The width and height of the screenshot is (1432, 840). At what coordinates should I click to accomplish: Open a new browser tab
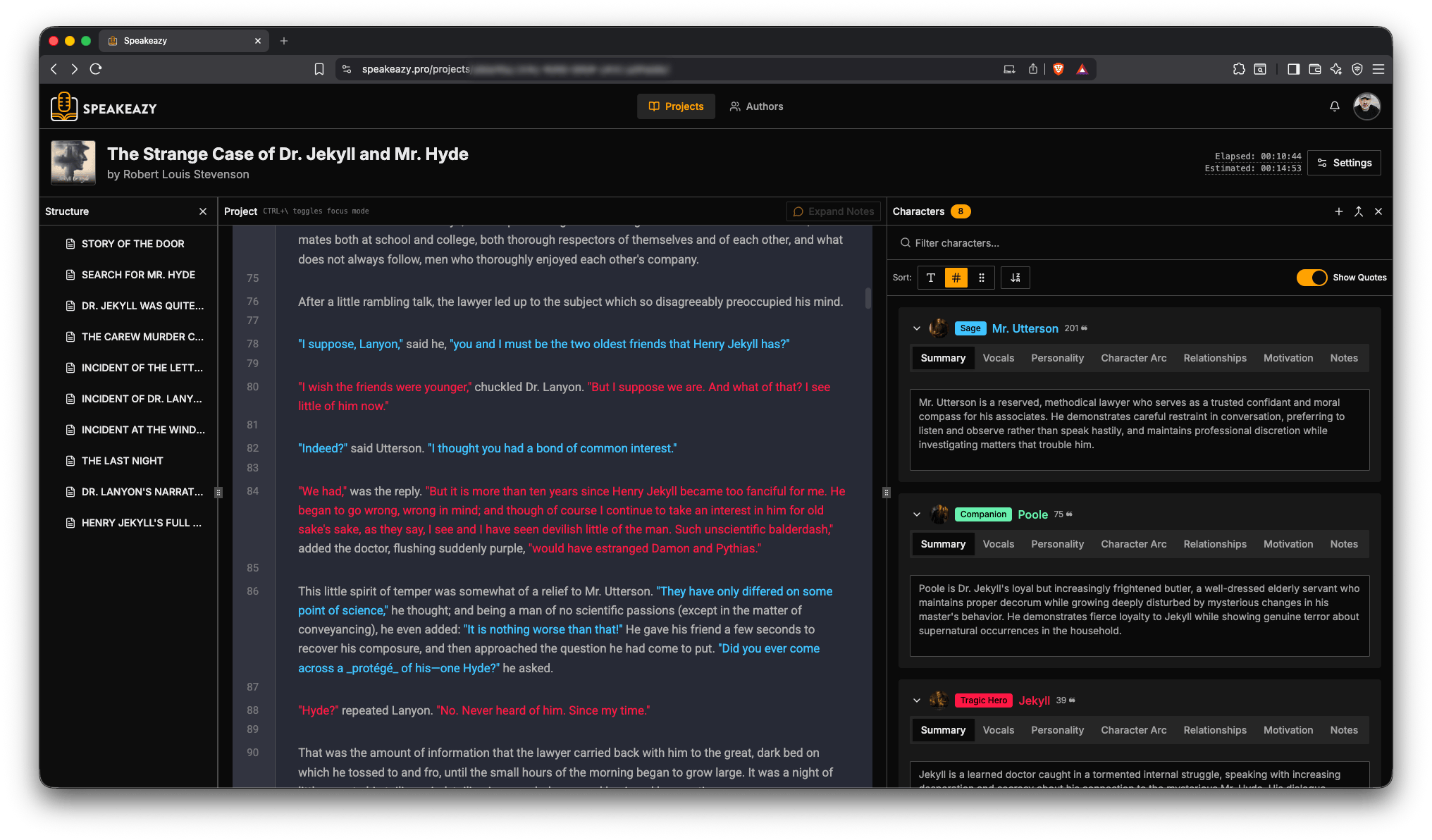point(284,41)
